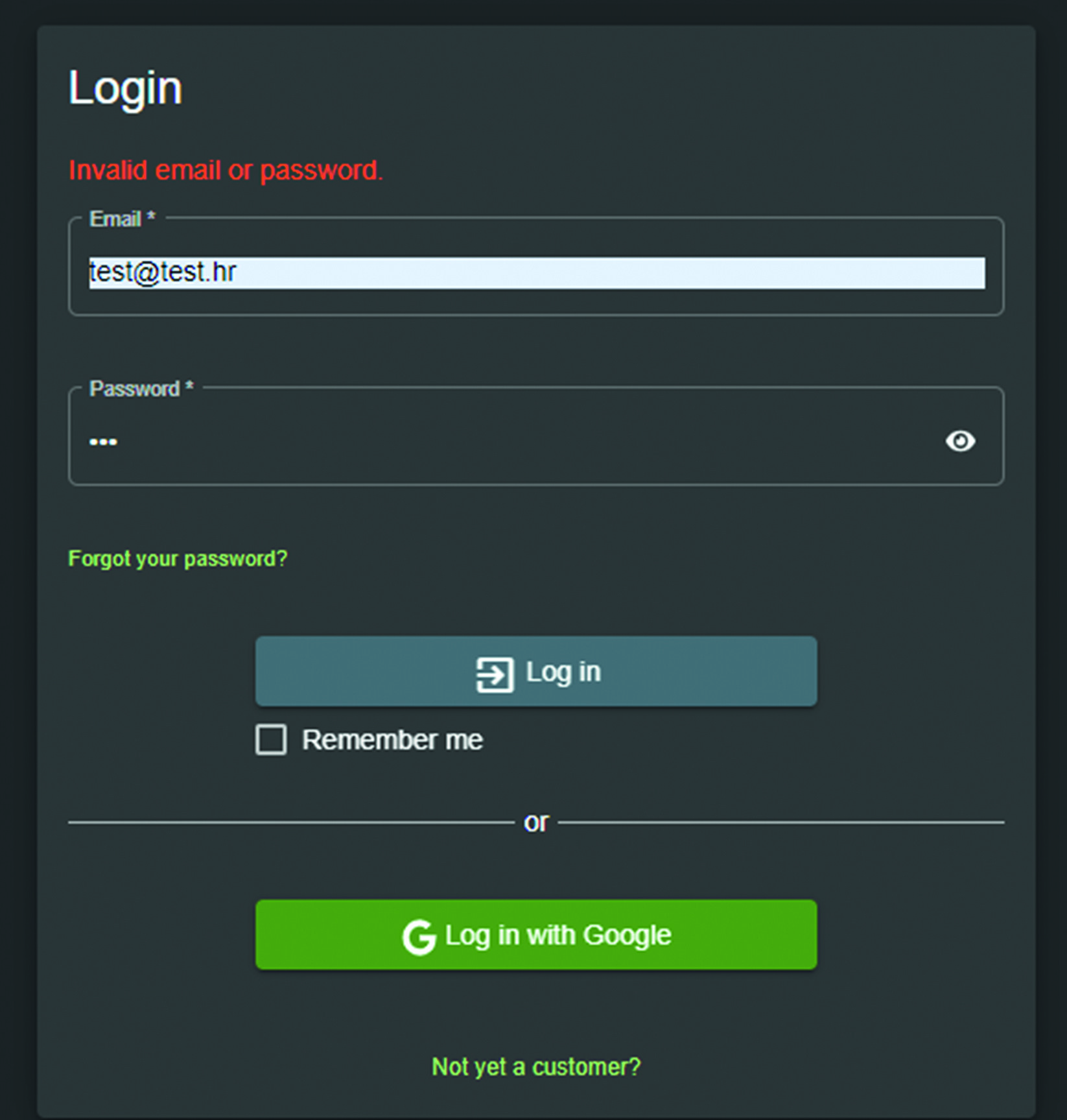Submit with the Log in button
The width and height of the screenshot is (1067, 1120).
pos(536,671)
